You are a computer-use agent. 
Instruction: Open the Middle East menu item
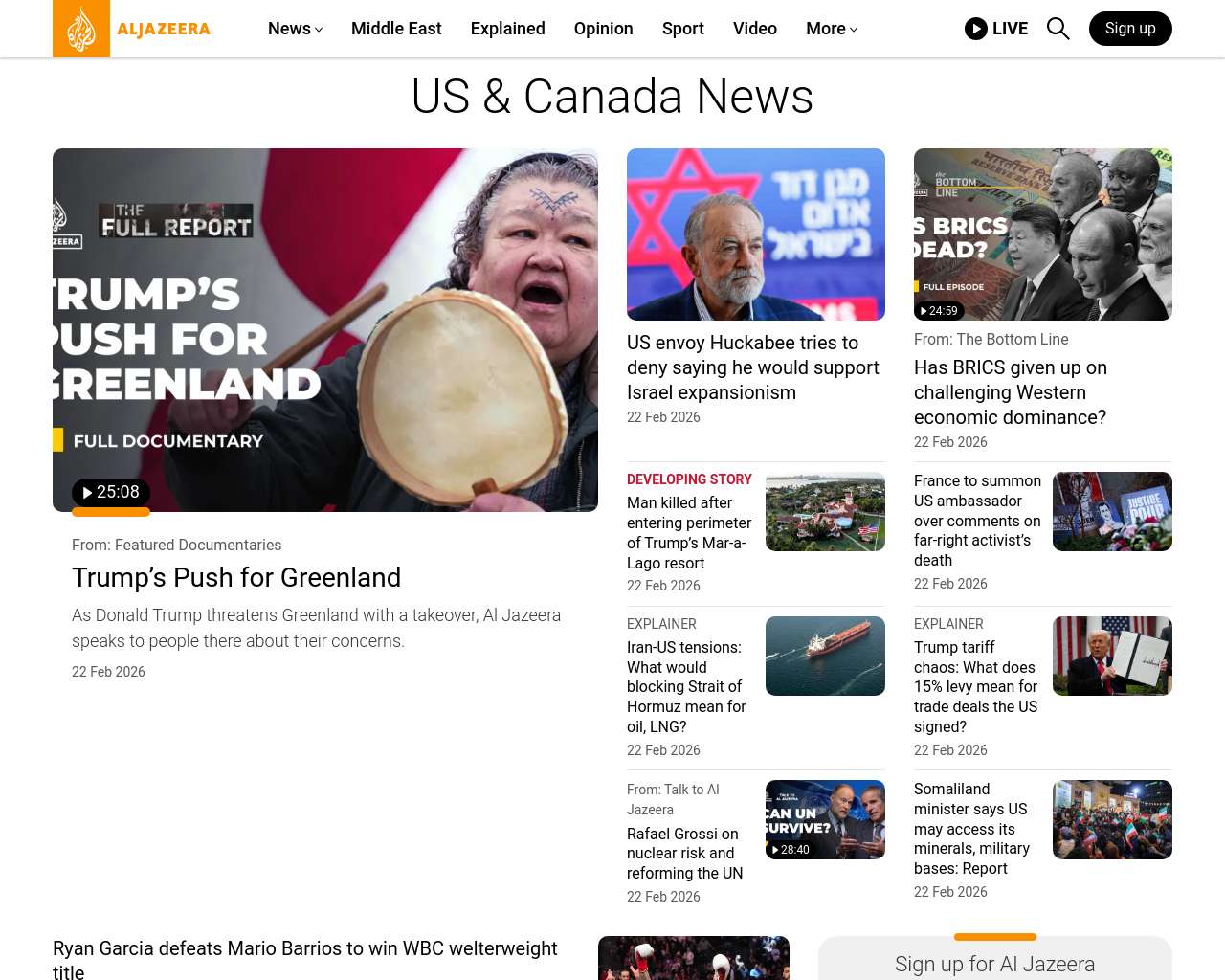click(396, 29)
